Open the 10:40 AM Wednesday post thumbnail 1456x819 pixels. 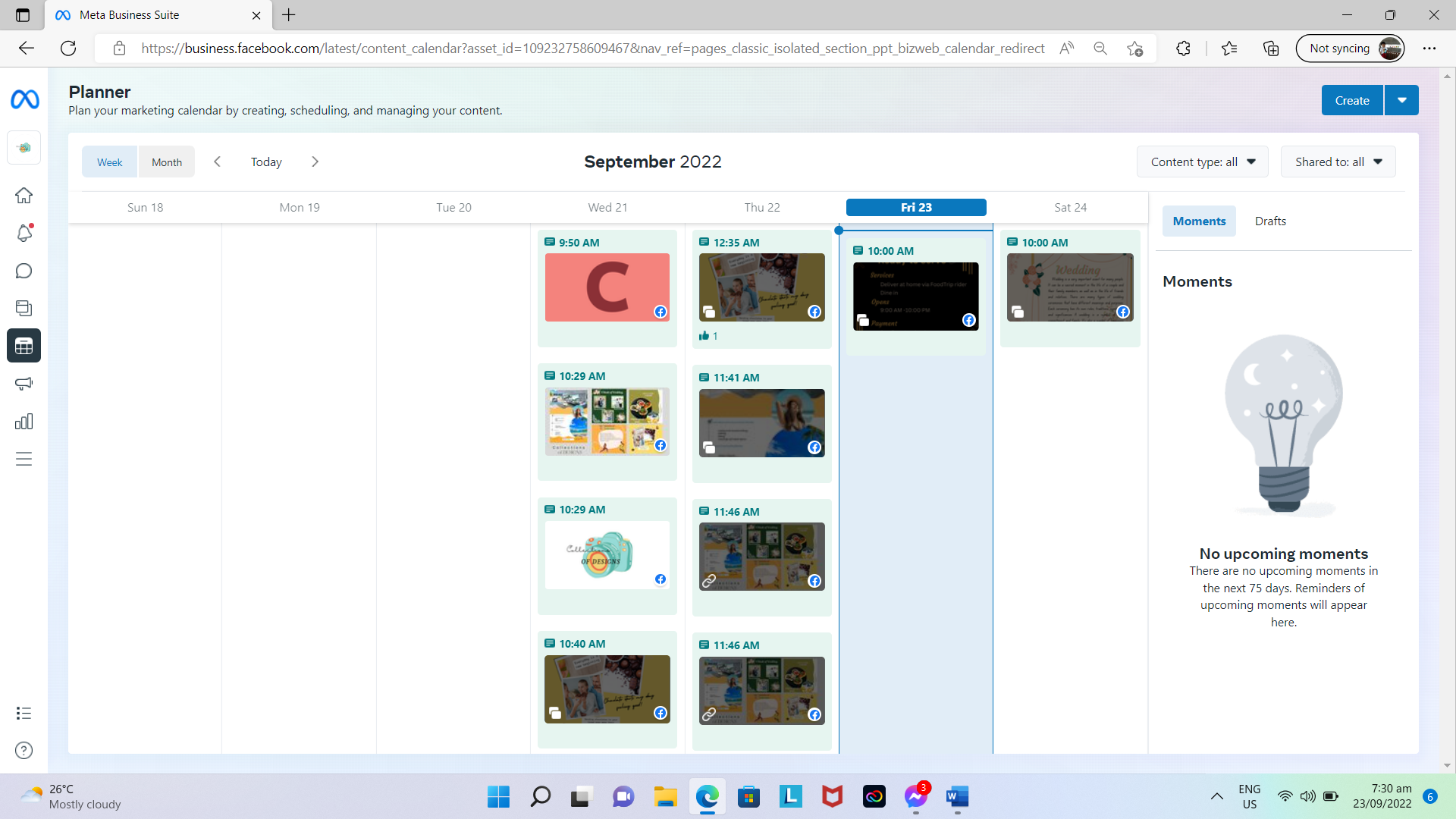click(x=607, y=689)
